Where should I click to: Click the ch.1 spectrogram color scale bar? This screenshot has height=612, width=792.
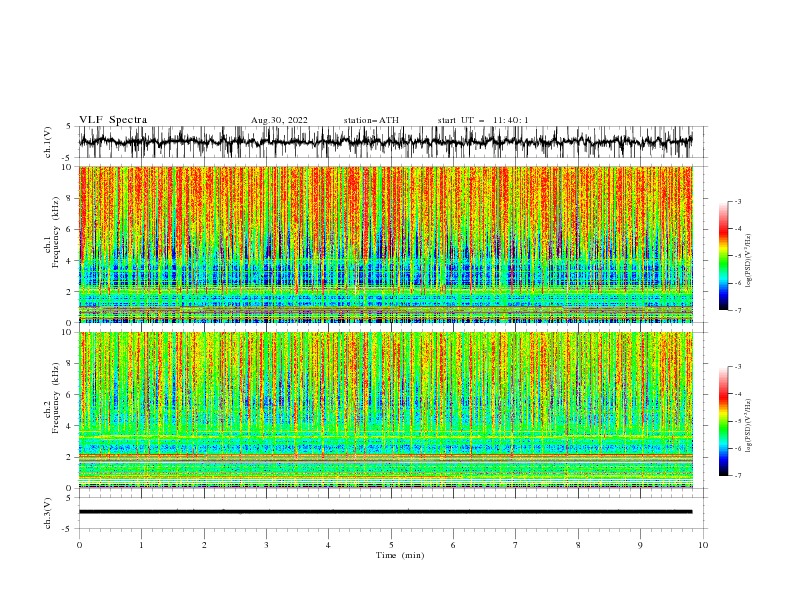coord(723,256)
